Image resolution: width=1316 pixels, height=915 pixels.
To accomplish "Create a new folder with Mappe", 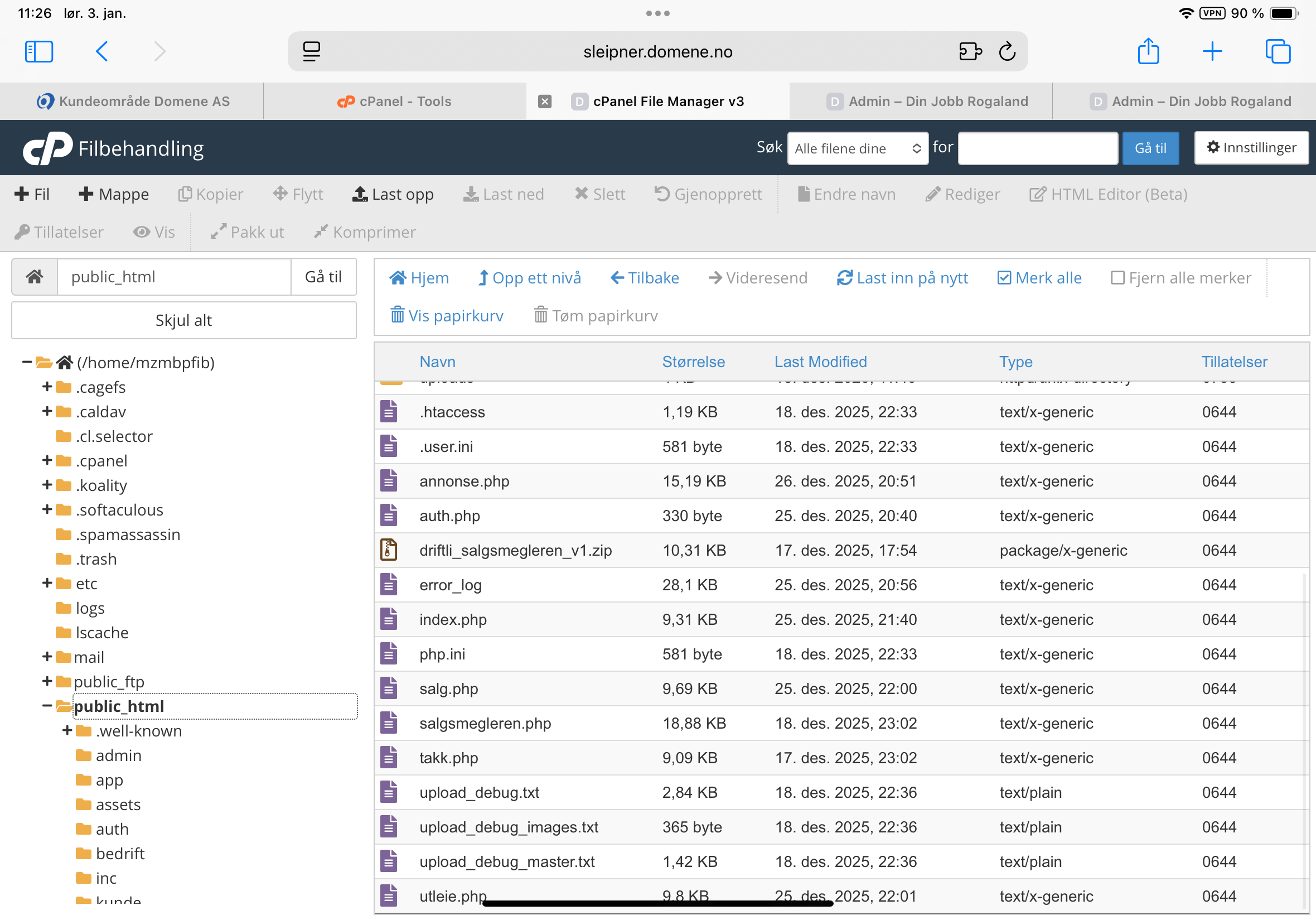I will tap(113, 194).
